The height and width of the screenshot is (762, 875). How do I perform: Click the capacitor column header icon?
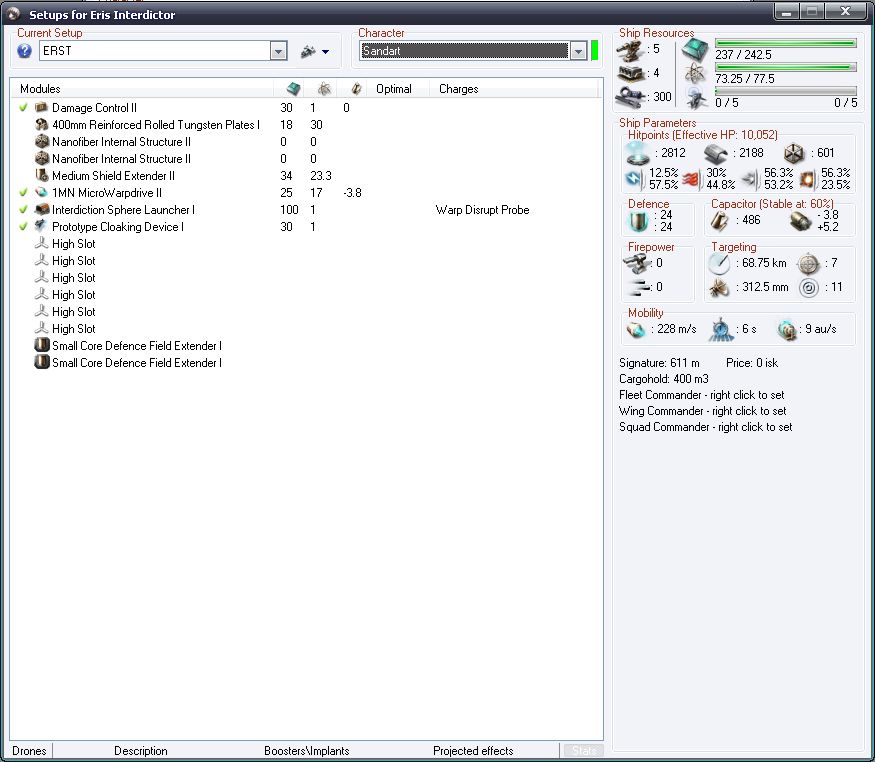pyautogui.click(x=357, y=89)
